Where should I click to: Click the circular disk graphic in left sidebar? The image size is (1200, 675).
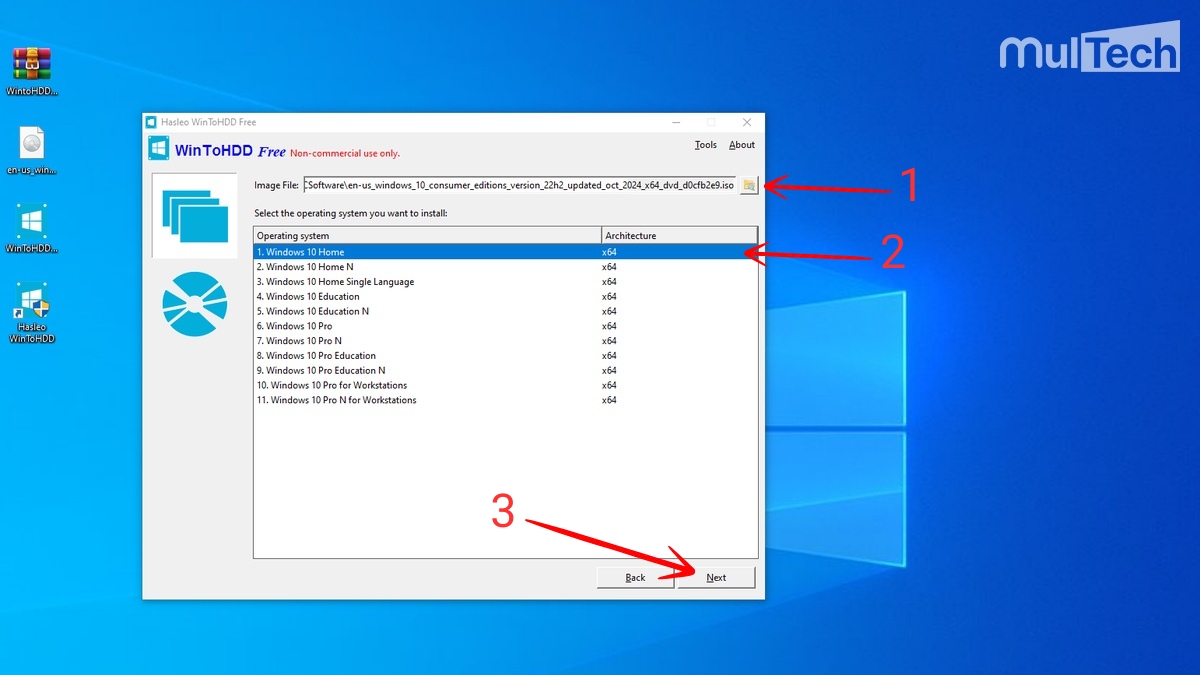point(194,305)
